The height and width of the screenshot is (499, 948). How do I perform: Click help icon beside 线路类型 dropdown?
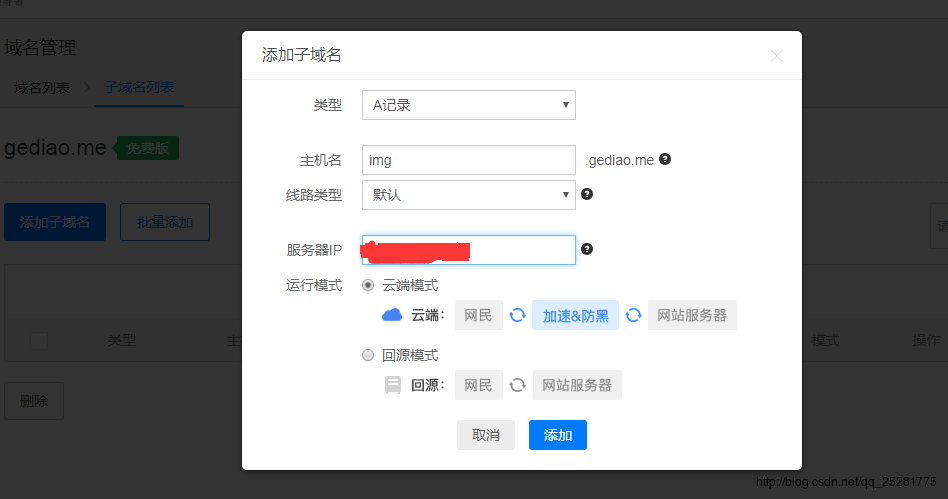click(587, 194)
